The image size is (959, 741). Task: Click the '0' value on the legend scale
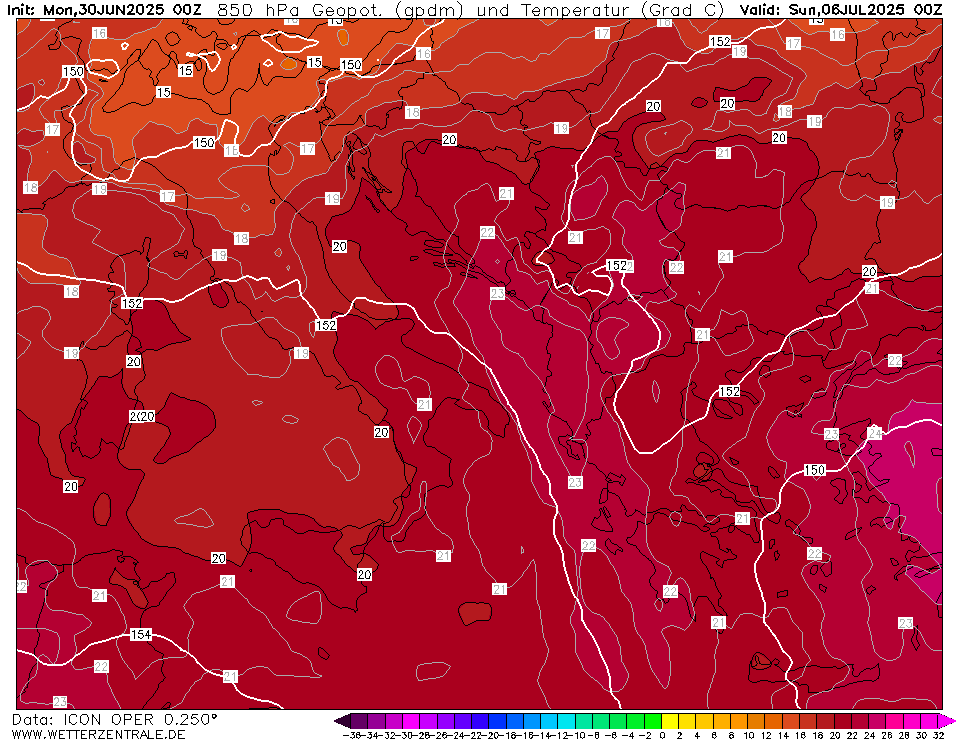coord(662,735)
